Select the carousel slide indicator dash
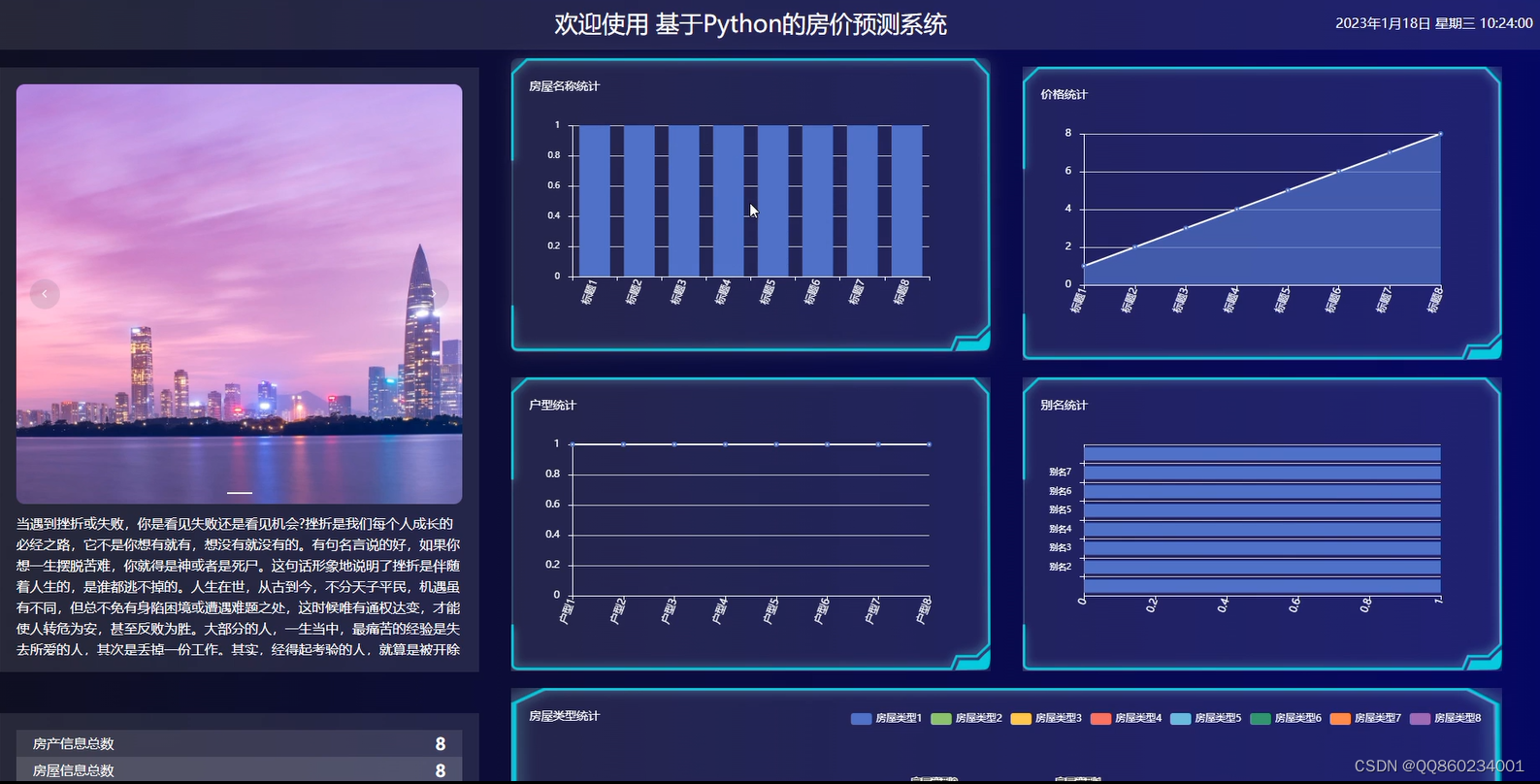 pos(240,493)
